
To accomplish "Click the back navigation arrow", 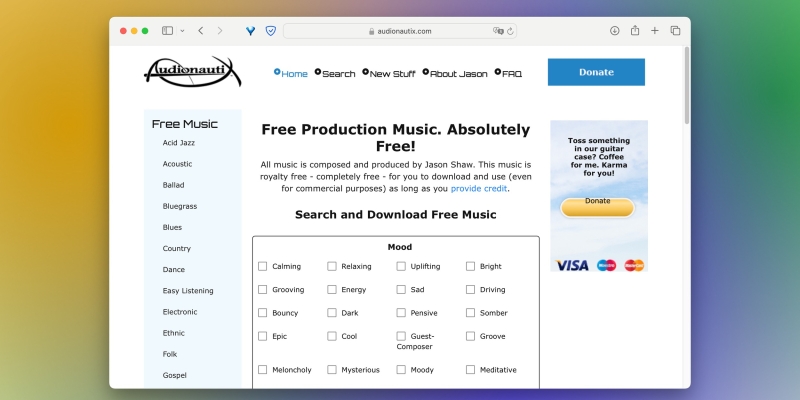I will (201, 31).
